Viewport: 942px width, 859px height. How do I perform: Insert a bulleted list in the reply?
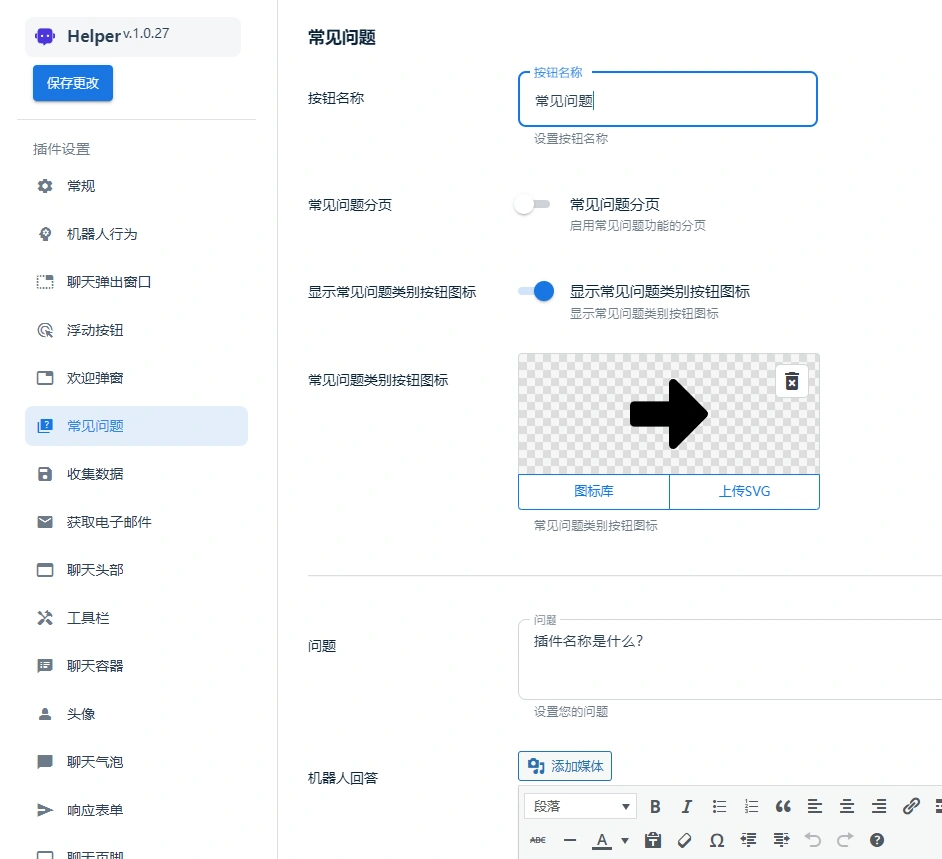(719, 806)
